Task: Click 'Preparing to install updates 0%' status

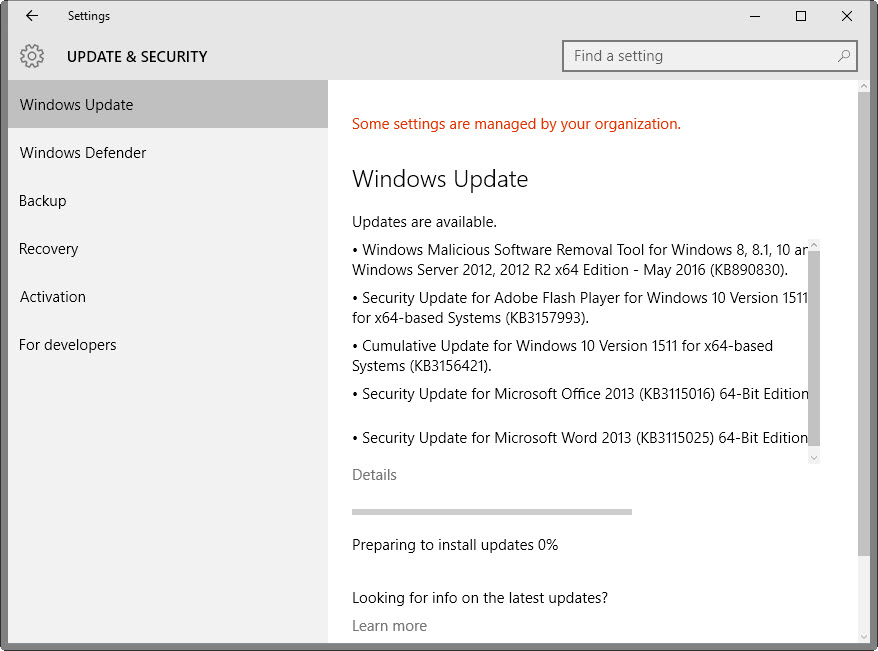Action: (x=455, y=545)
